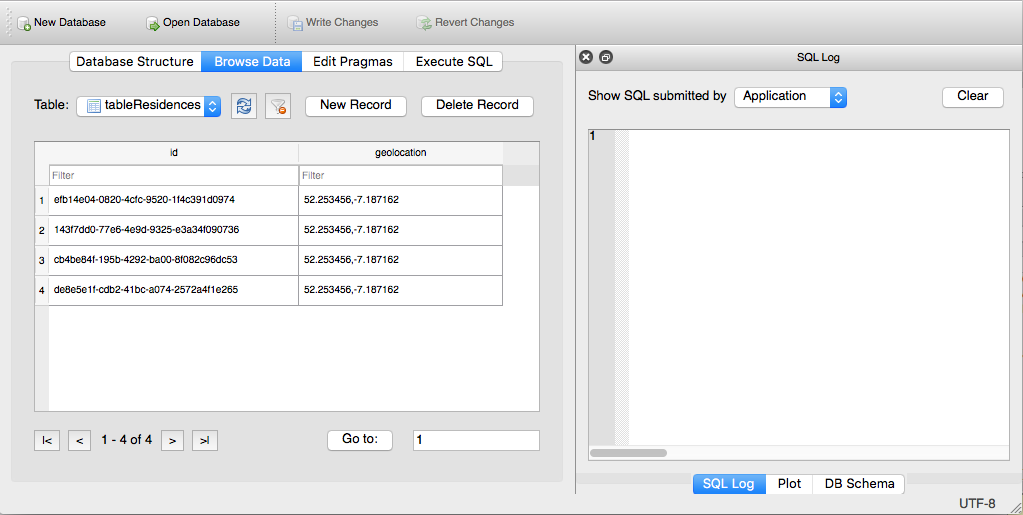Switch to the Plot bottom tab
1023x515 pixels.
(x=789, y=484)
